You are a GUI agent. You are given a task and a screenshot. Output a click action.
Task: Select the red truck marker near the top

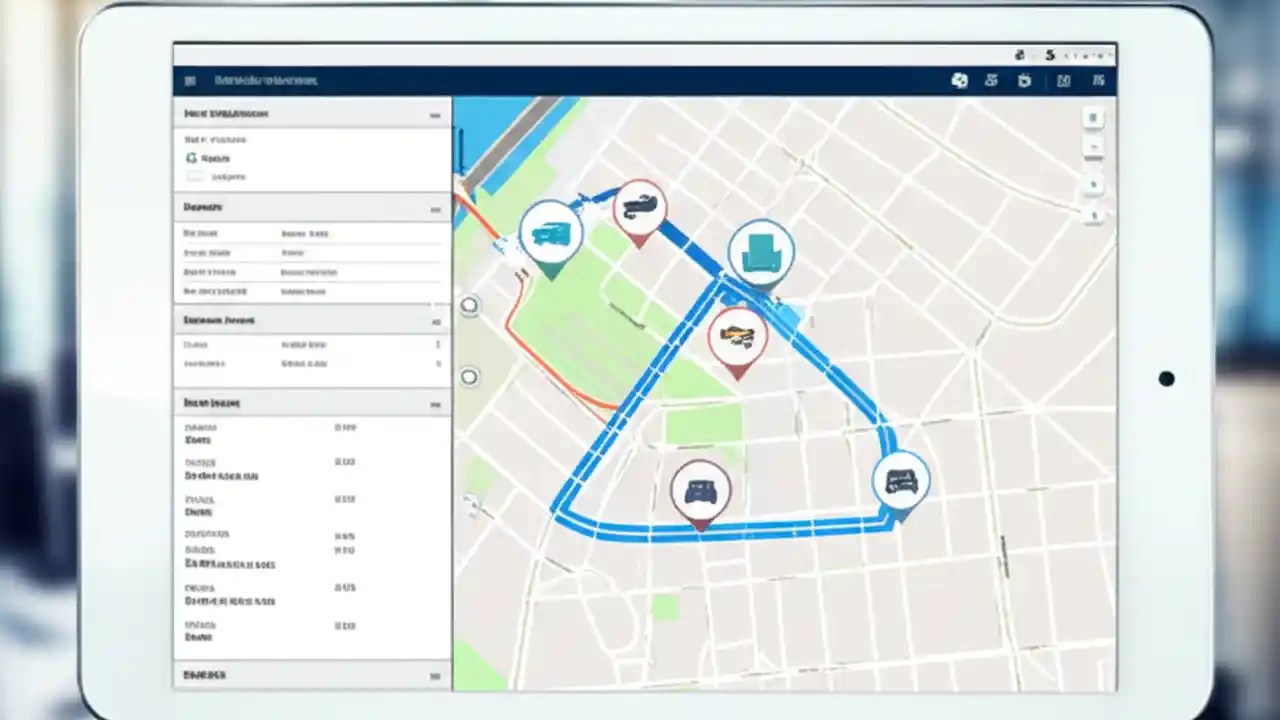[x=640, y=205]
